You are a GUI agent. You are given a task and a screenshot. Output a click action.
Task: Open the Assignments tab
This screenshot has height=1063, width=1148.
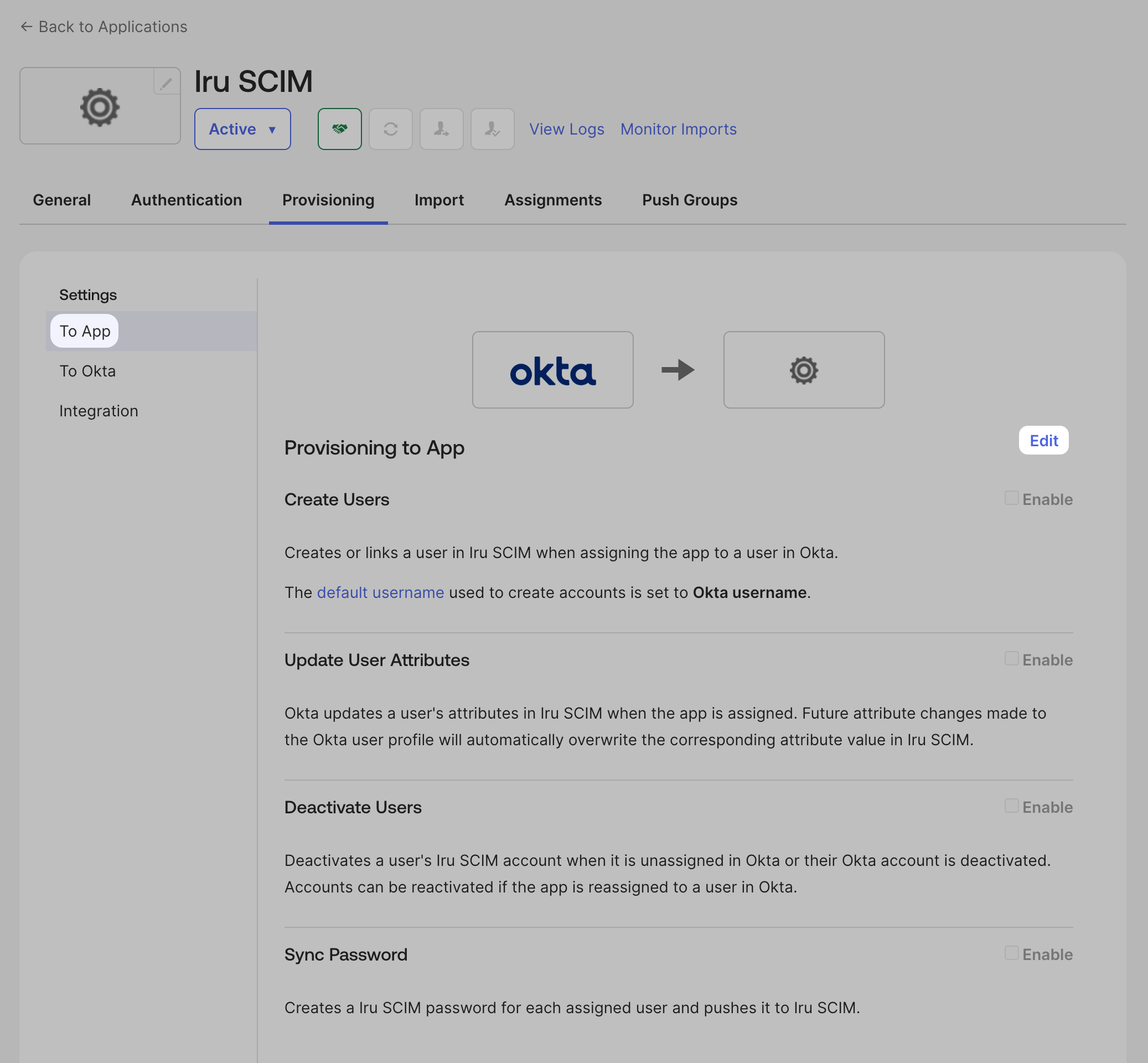click(553, 200)
